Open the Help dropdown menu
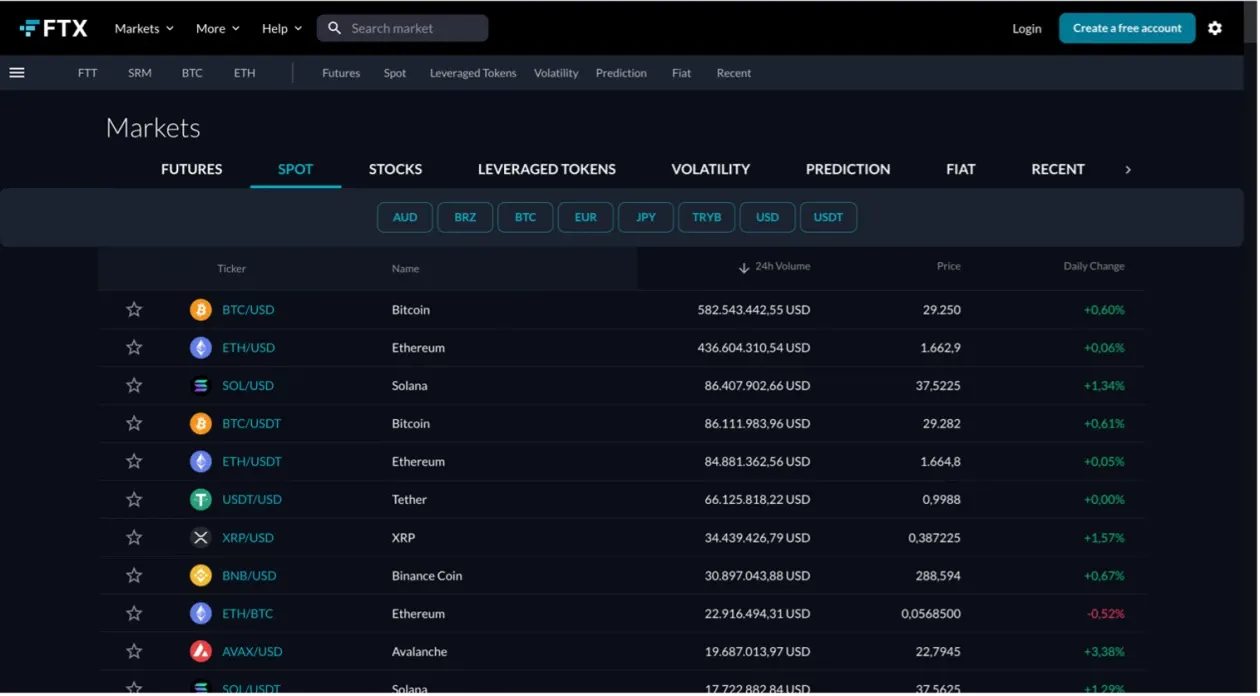 [280, 28]
